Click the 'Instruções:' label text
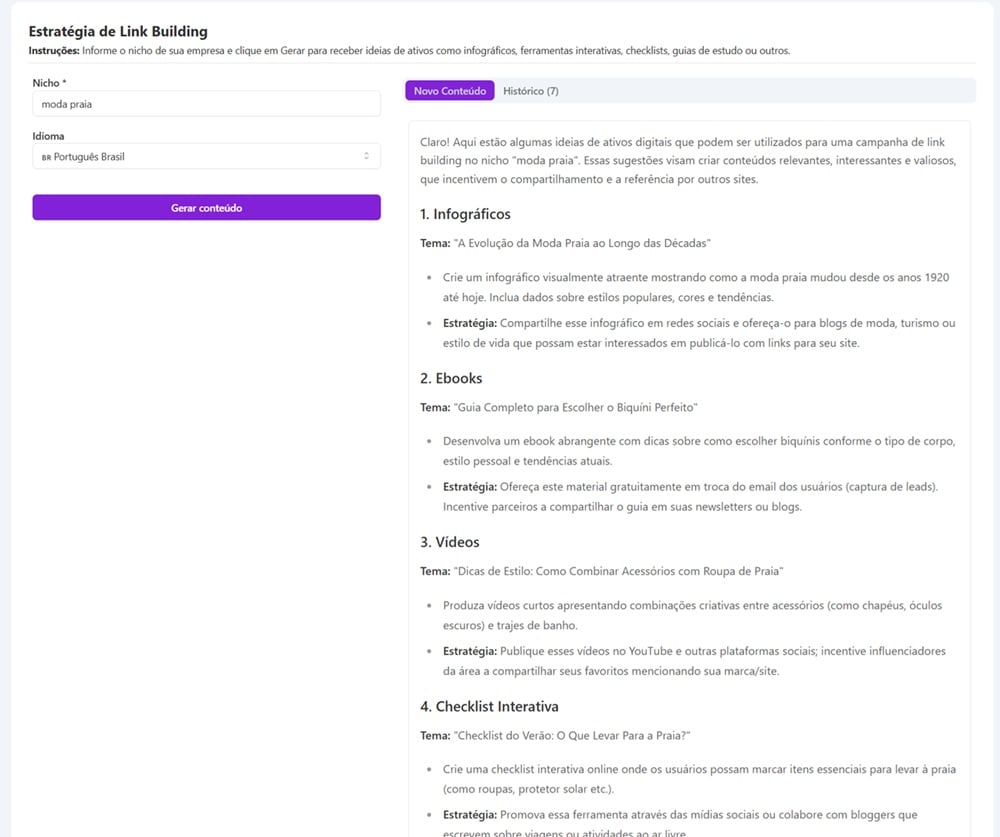The height and width of the screenshot is (837, 1000). coord(54,50)
